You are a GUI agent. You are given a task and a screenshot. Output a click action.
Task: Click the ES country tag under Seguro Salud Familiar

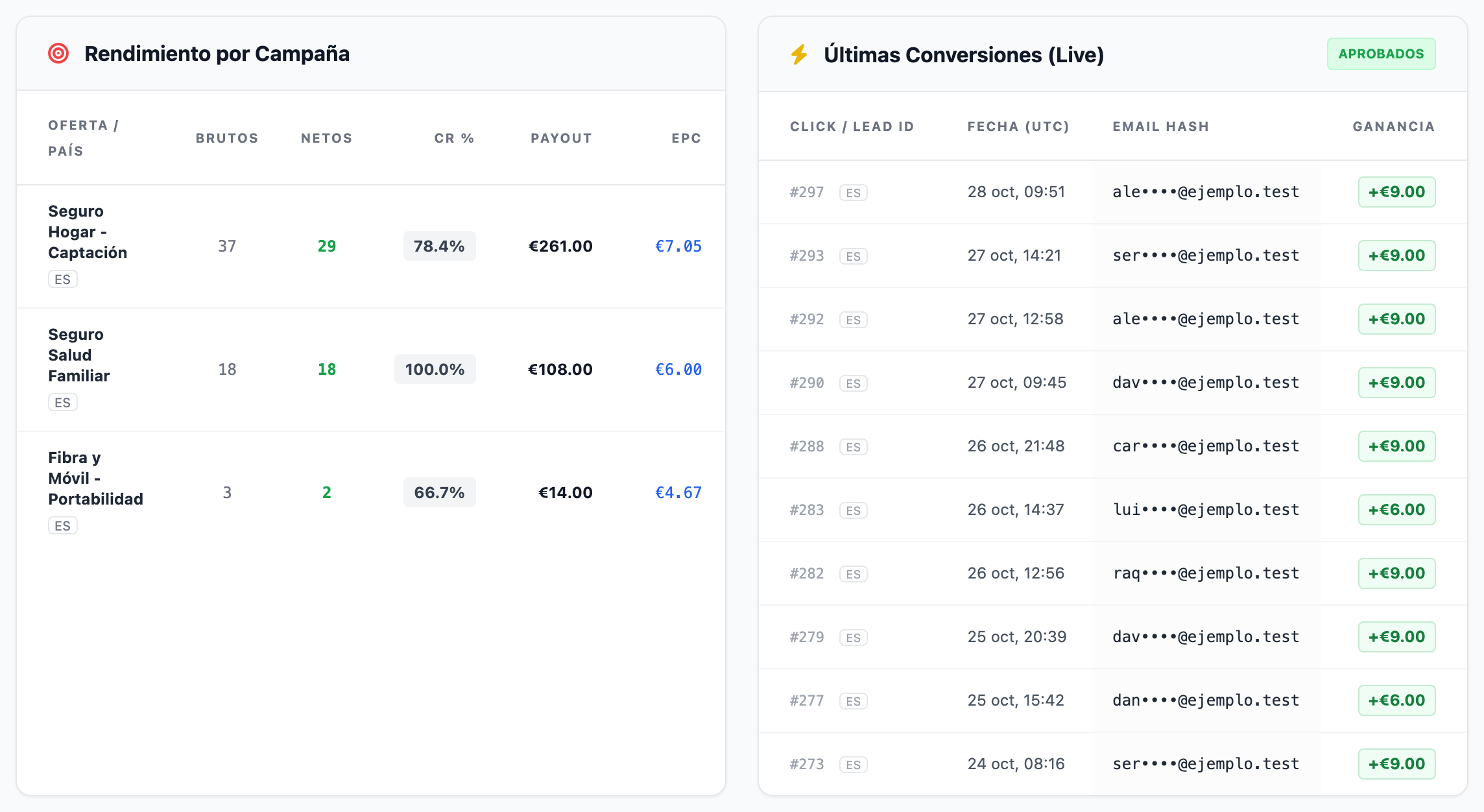63,402
